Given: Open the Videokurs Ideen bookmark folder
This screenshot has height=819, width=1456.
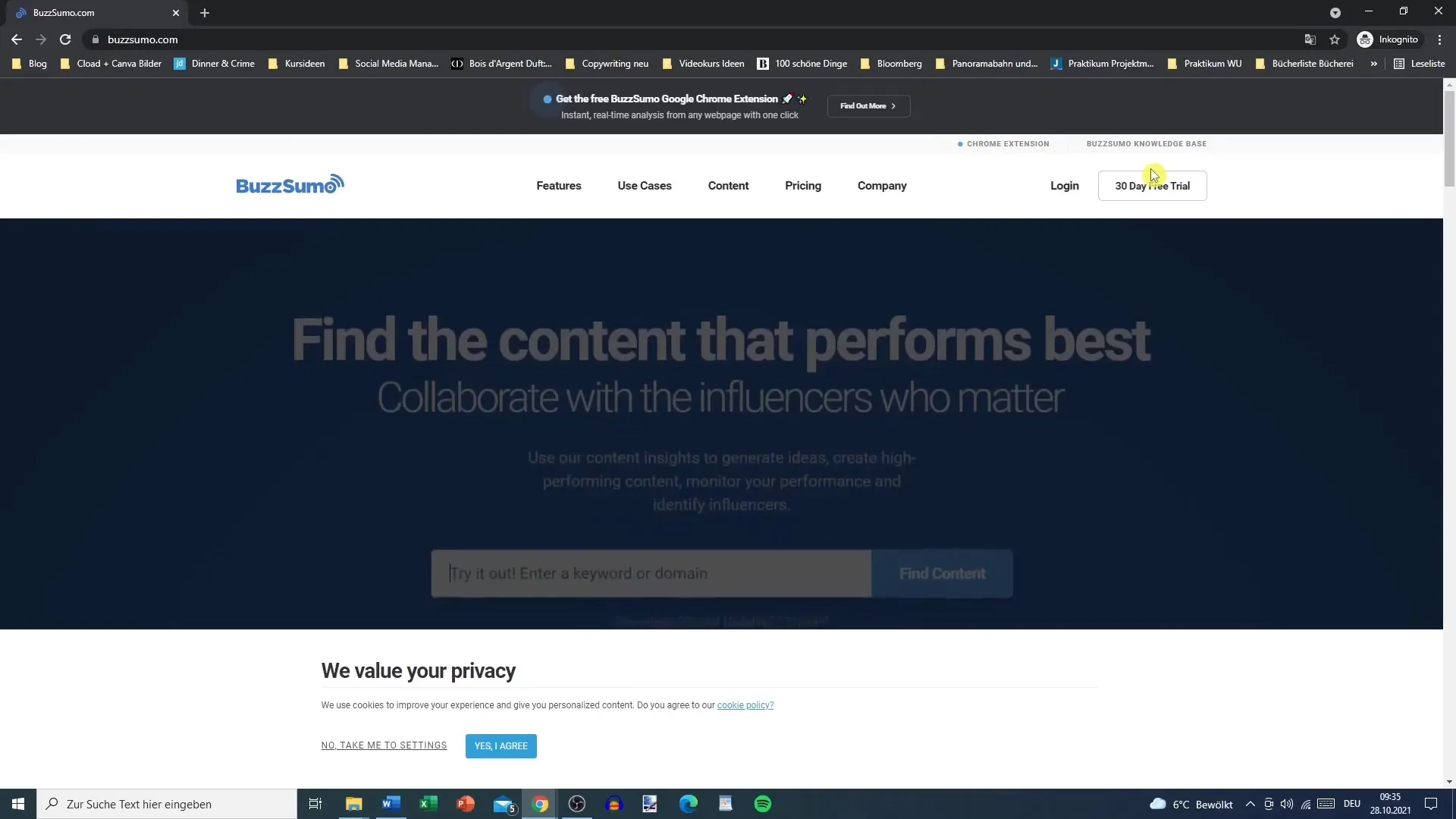Looking at the screenshot, I should tap(704, 64).
